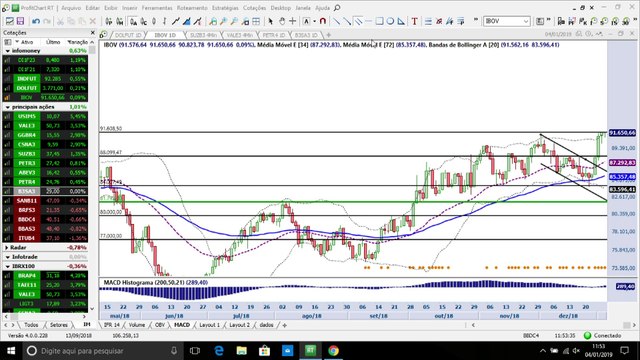Select the trend line drawing tool
This screenshot has height=360, width=640.
(x=336, y=21)
